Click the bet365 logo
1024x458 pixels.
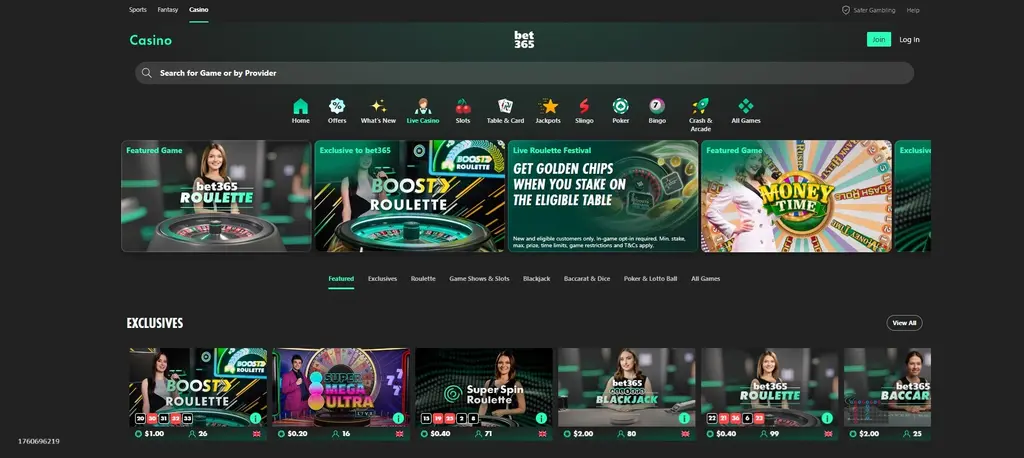(524, 39)
